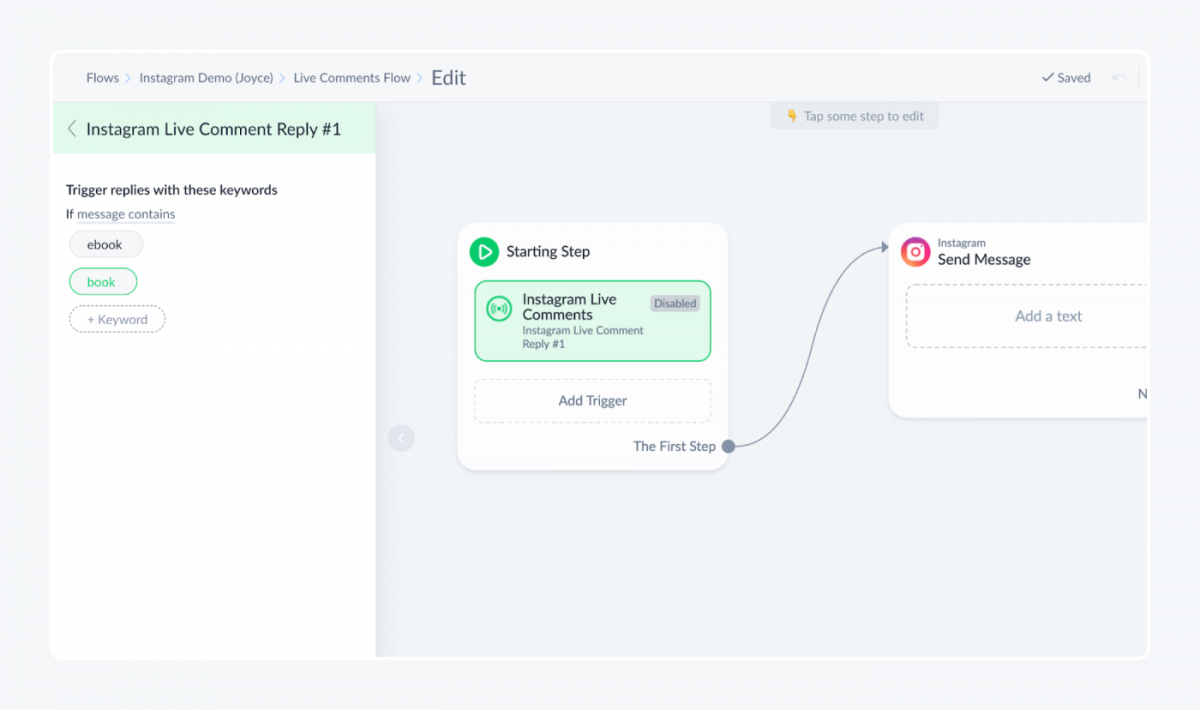This screenshot has width=1200, height=710.
Task: Click the Instagram logo on Send Message card
Action: [x=916, y=252]
